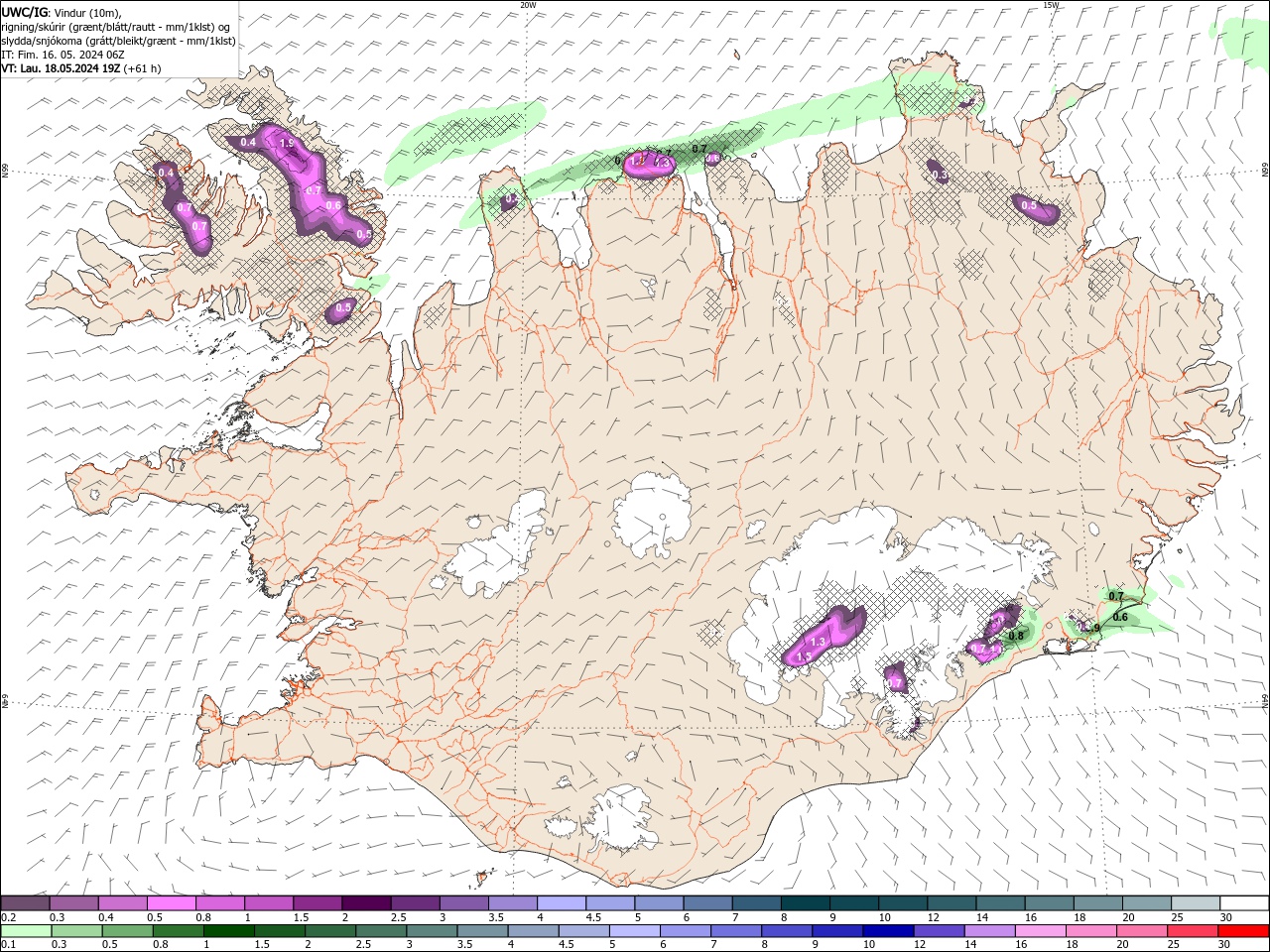Click the white swatch after 30 in the upper row
The image size is (1270, 952).
(1243, 903)
